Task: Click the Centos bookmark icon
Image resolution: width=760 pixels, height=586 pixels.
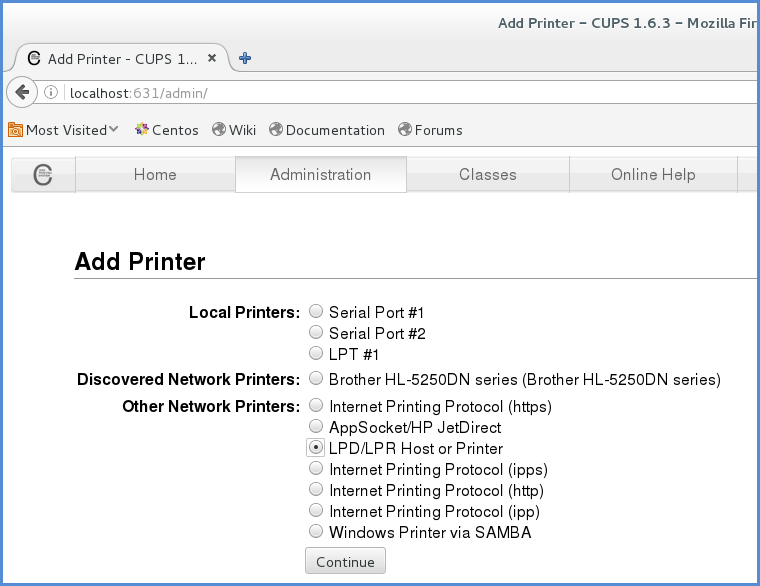Action: coord(142,129)
